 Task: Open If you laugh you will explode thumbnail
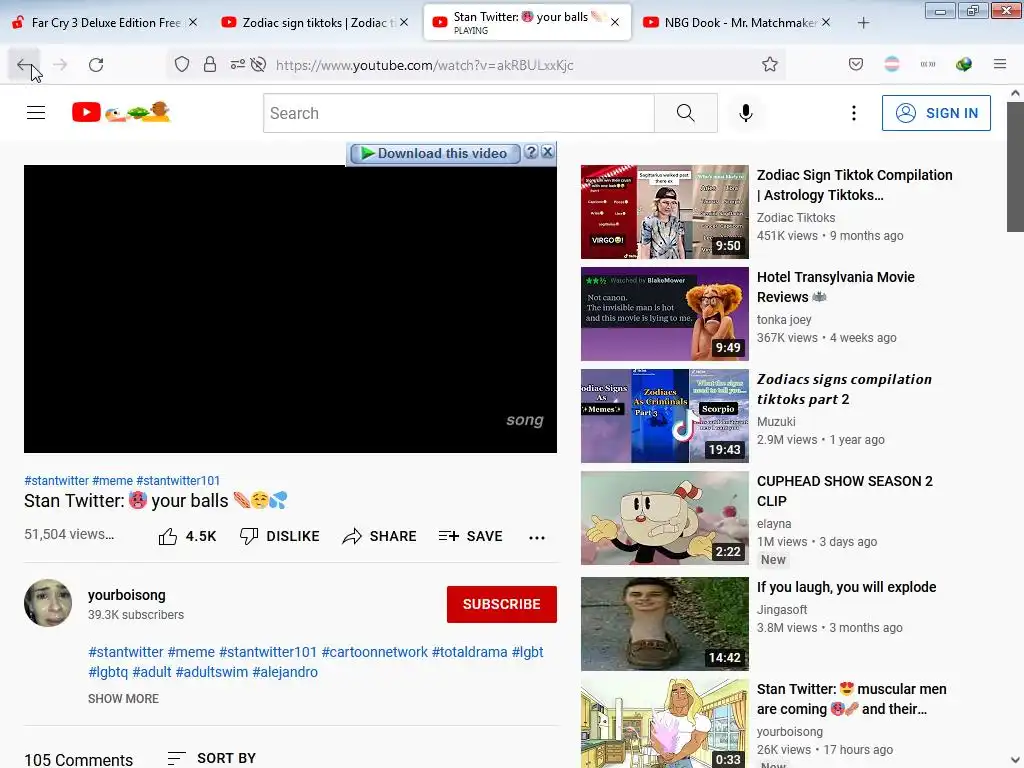point(664,624)
